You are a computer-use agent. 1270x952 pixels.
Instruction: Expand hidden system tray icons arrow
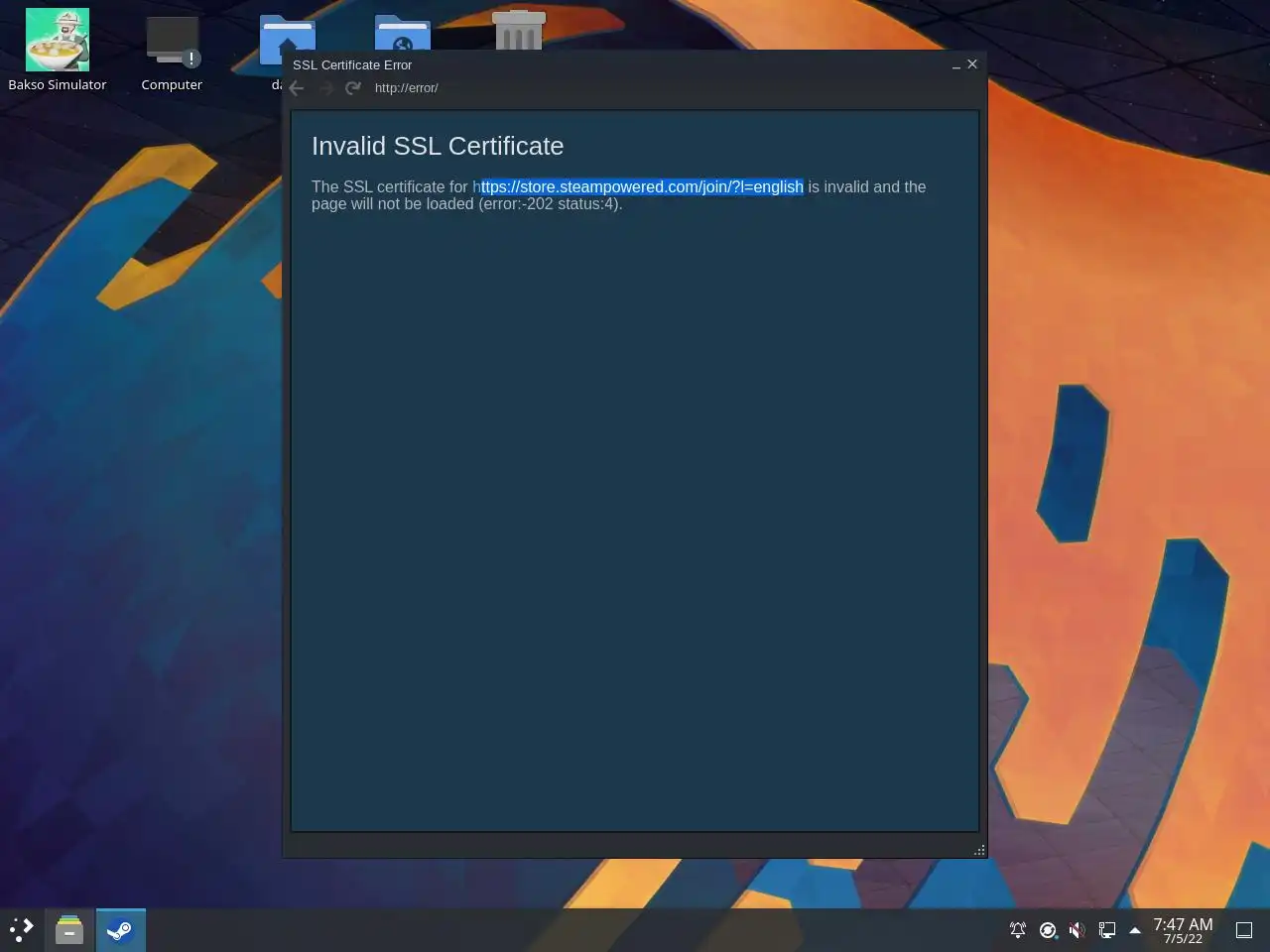(1135, 930)
